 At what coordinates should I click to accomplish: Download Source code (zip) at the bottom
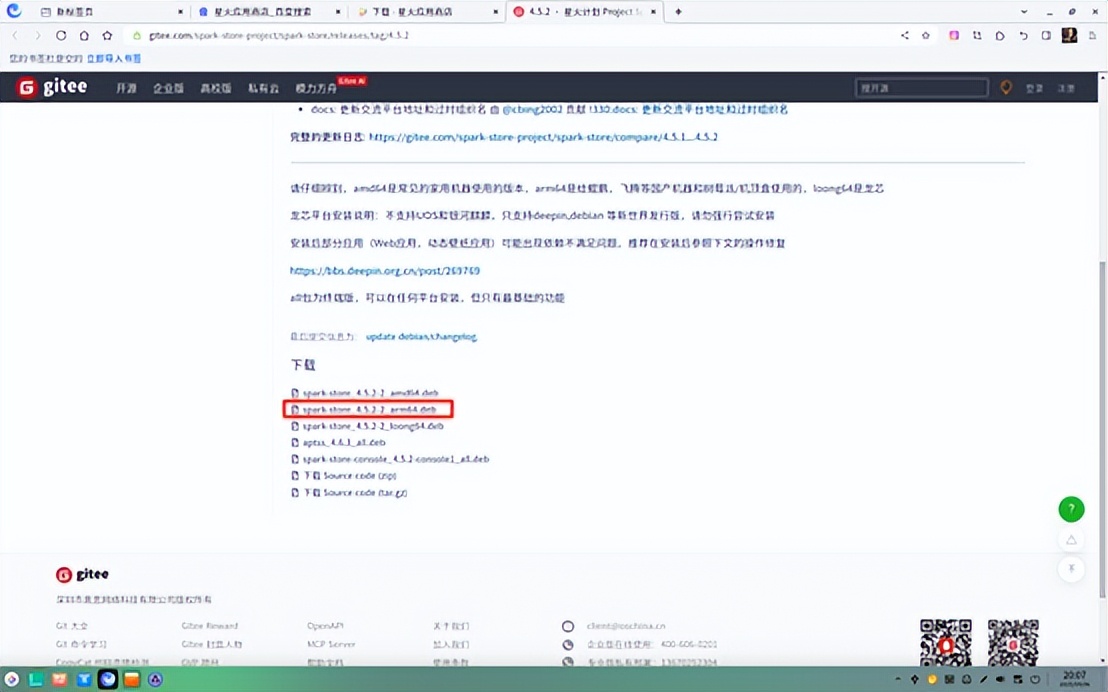tap(347, 475)
